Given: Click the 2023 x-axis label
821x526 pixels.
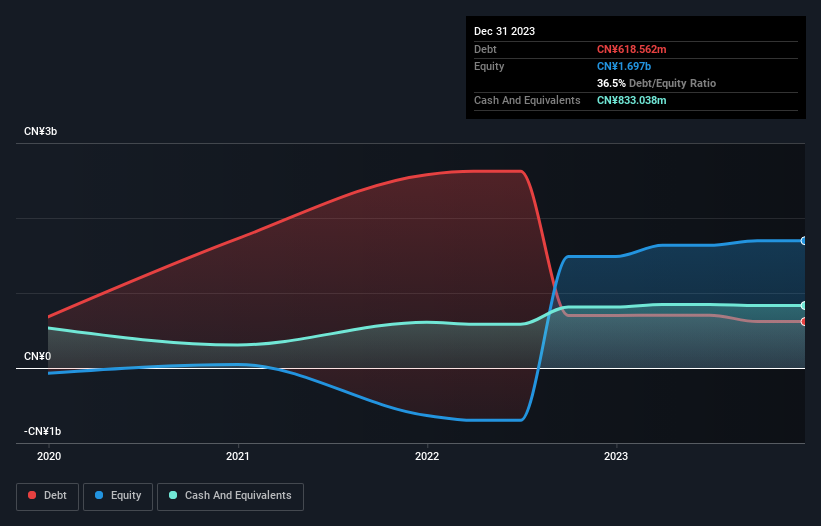Looking at the screenshot, I should pyautogui.click(x=616, y=456).
